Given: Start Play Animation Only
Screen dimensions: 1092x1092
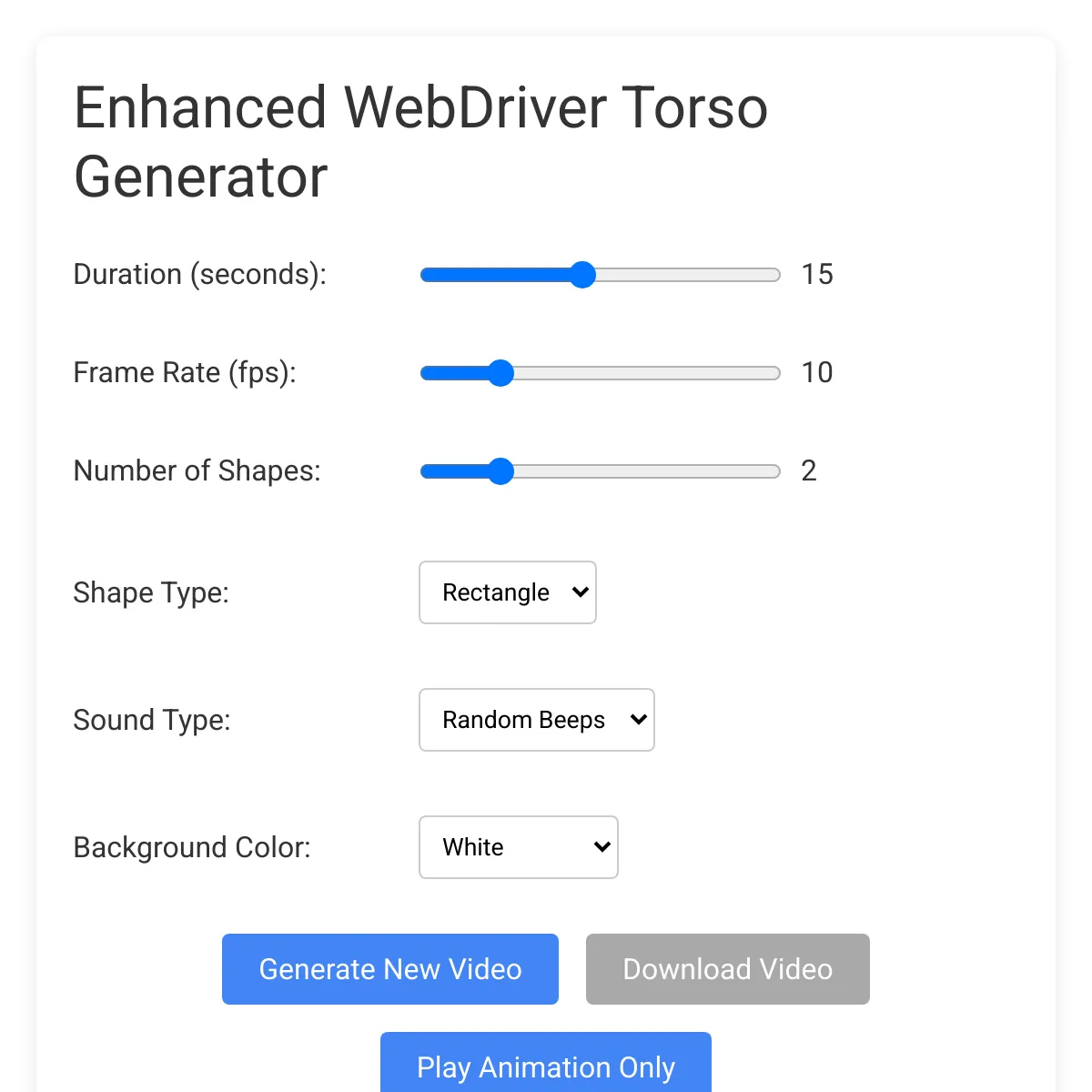Looking at the screenshot, I should coord(545,1066).
